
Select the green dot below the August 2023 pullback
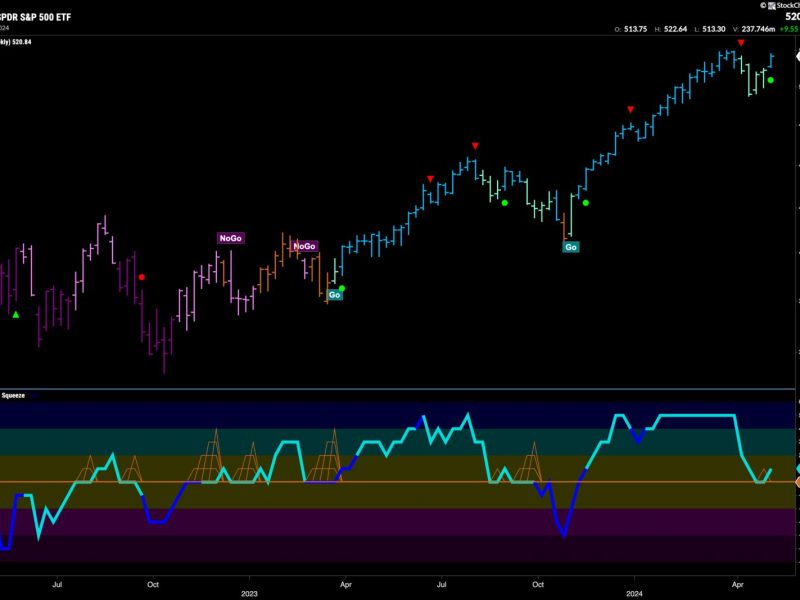(x=505, y=203)
